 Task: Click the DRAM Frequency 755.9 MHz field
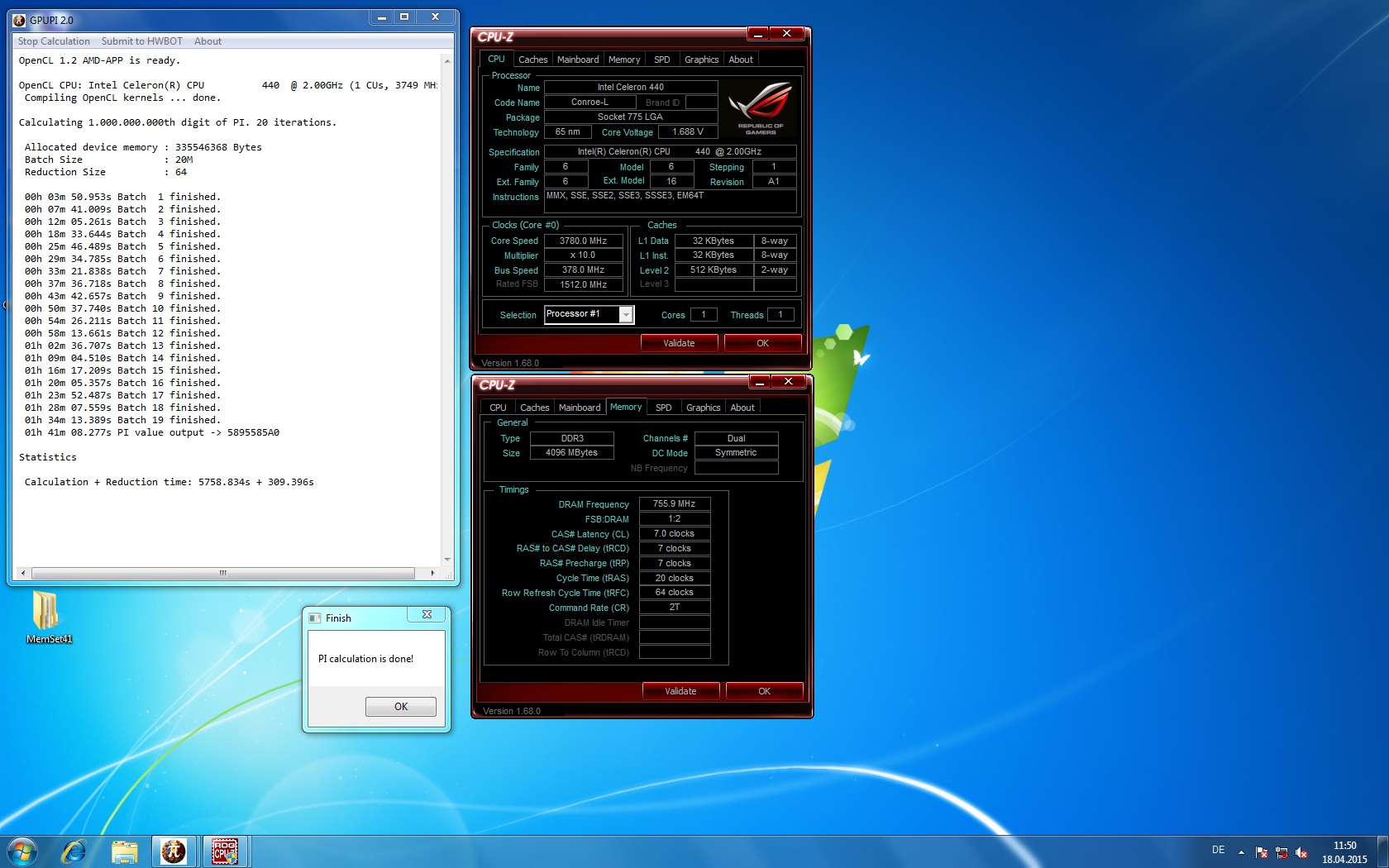click(675, 503)
